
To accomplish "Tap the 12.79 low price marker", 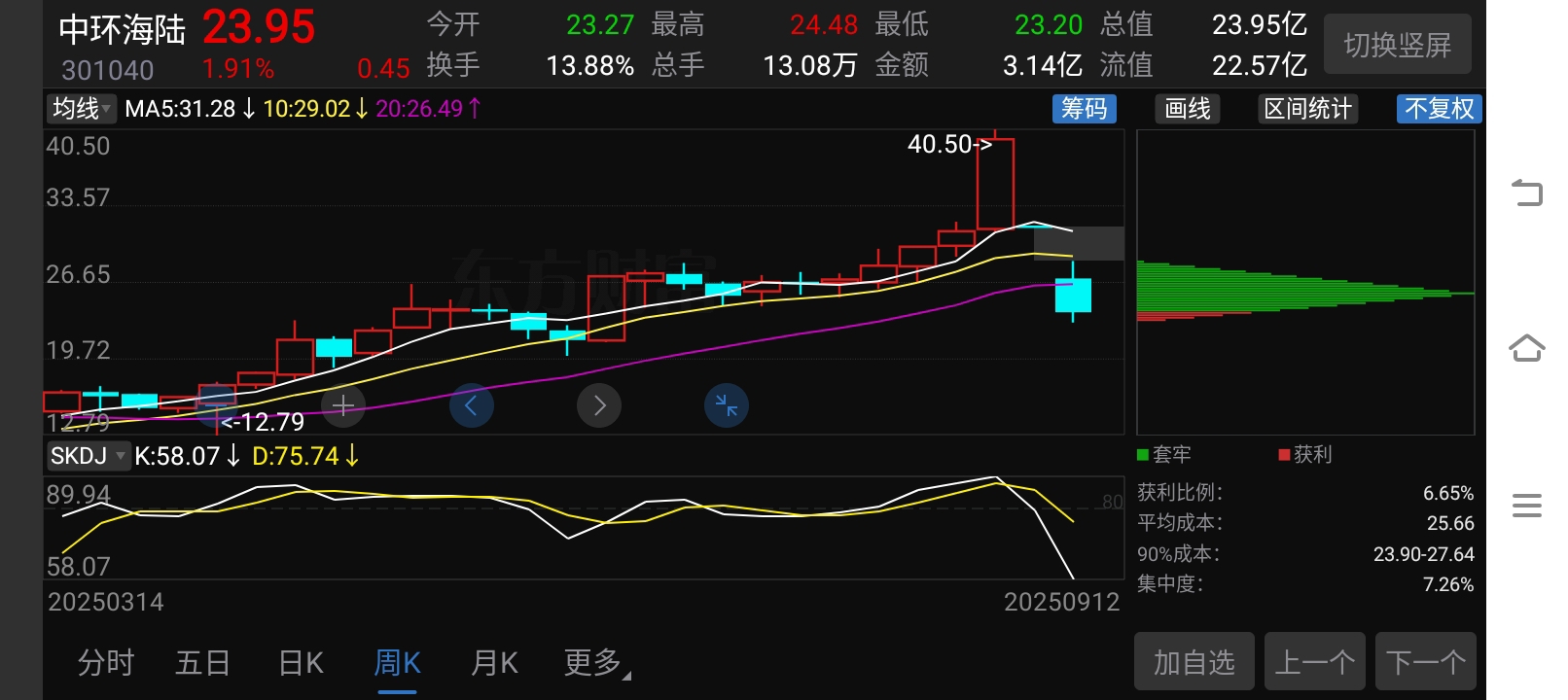I will pyautogui.click(x=263, y=422).
